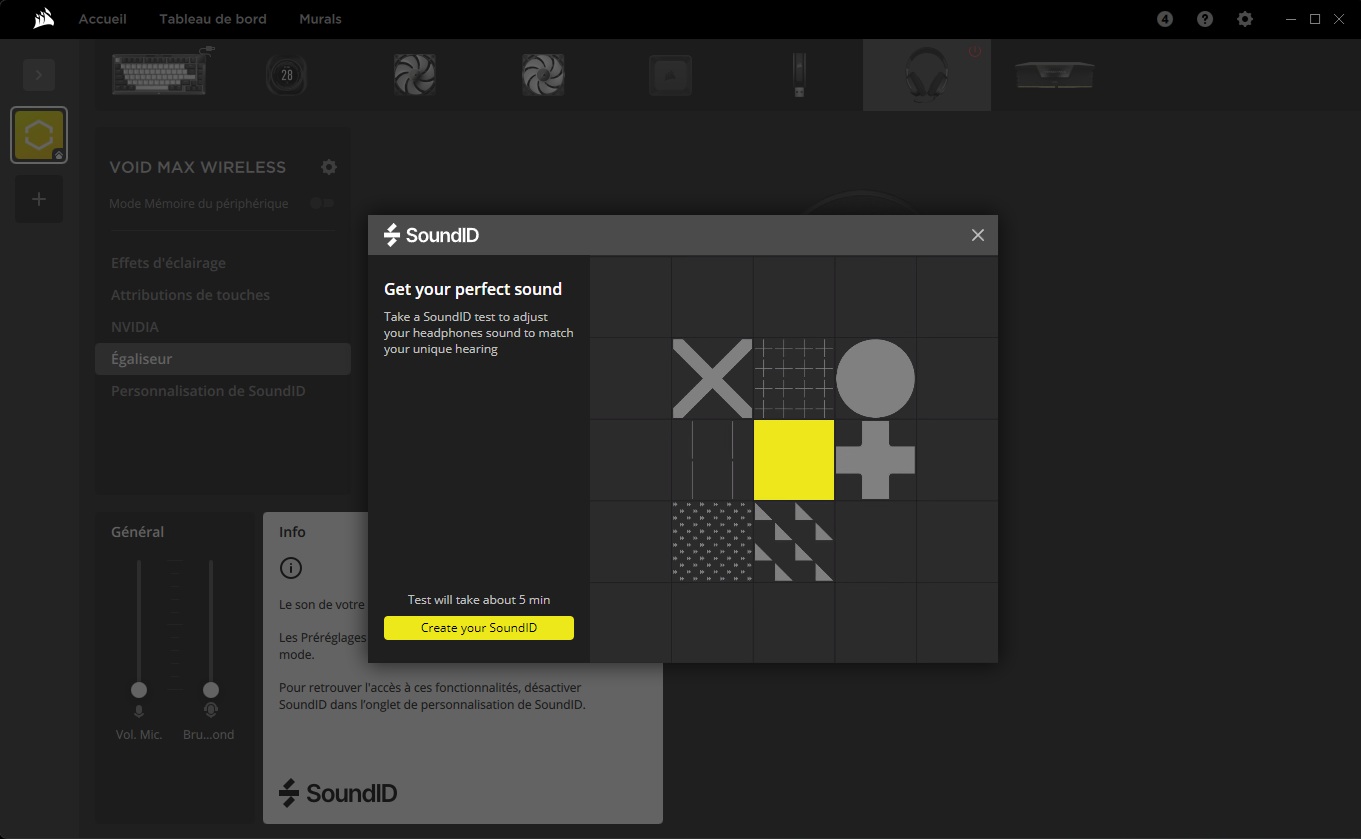This screenshot has height=839, width=1361.
Task: Select Effets d'éclairage in sidebar
Action: coord(168,263)
